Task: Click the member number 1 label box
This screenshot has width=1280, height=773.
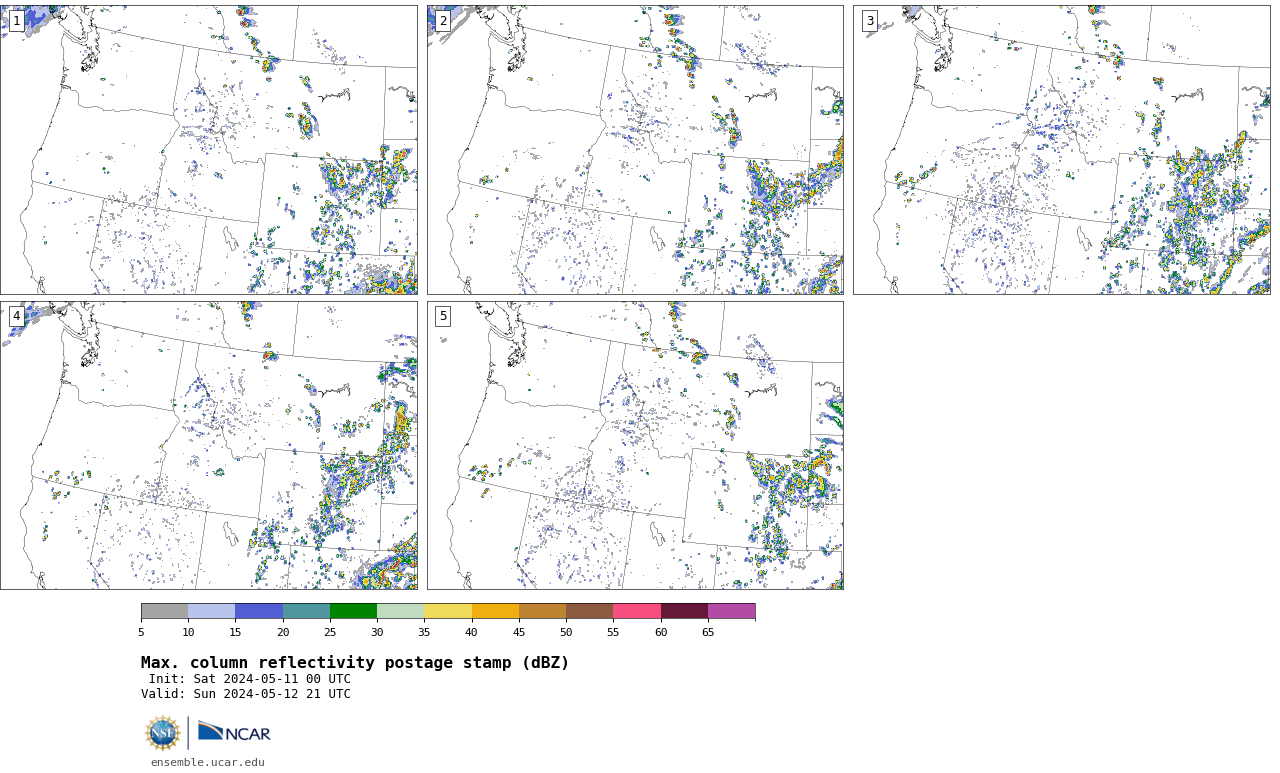Action: click(16, 21)
